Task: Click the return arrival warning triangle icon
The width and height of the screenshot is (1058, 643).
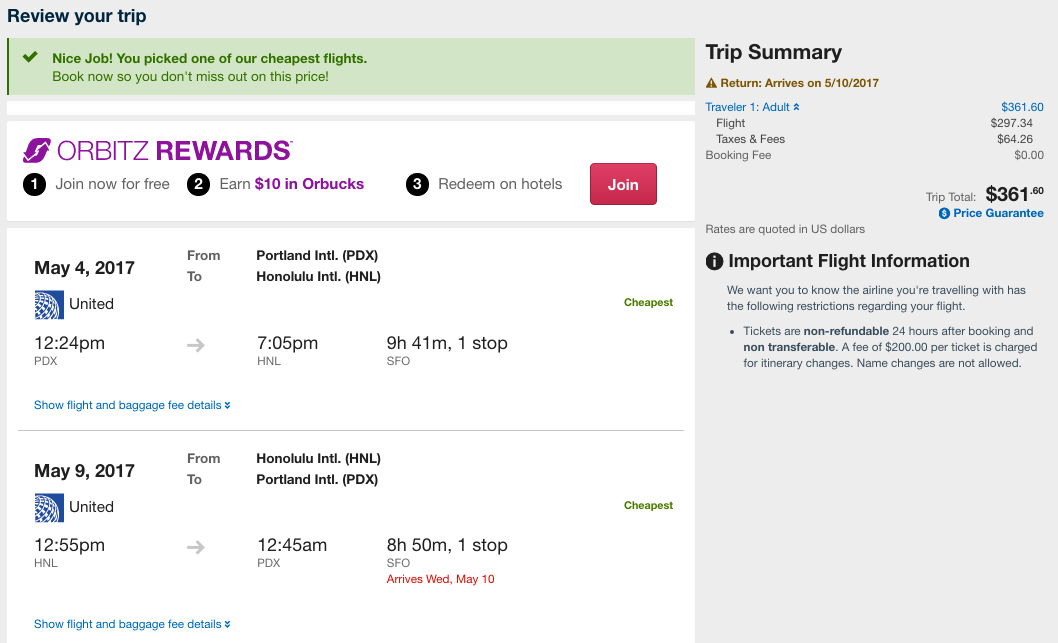Action: tap(711, 83)
